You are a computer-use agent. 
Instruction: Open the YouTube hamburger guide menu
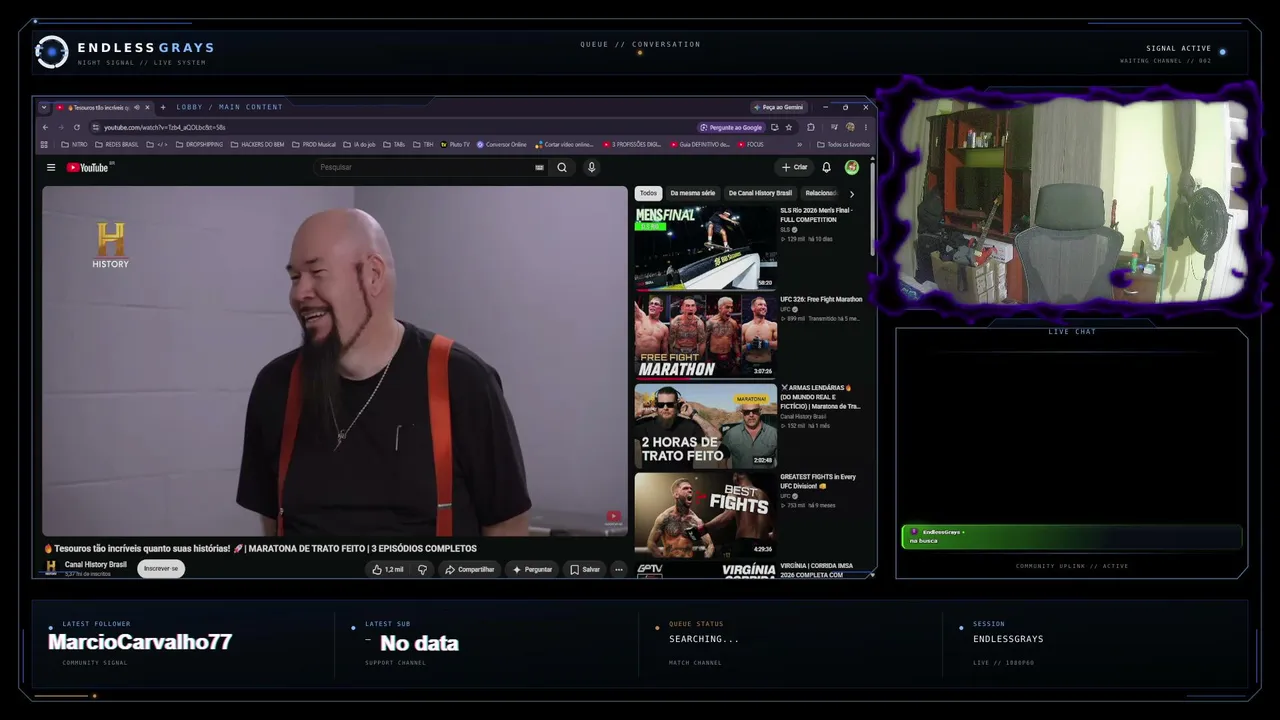[x=51, y=167]
